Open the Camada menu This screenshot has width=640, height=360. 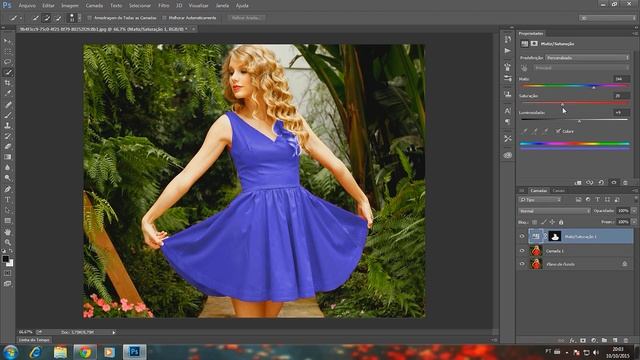pyautogui.click(x=94, y=6)
